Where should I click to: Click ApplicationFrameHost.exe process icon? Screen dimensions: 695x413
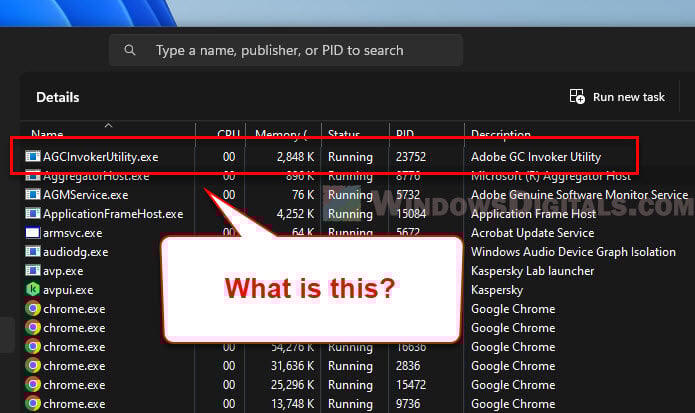pos(33,214)
